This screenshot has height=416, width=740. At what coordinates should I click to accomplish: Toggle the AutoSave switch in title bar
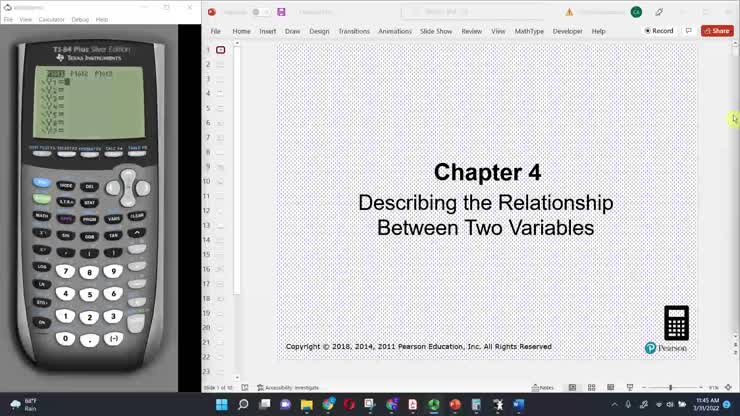pos(260,12)
